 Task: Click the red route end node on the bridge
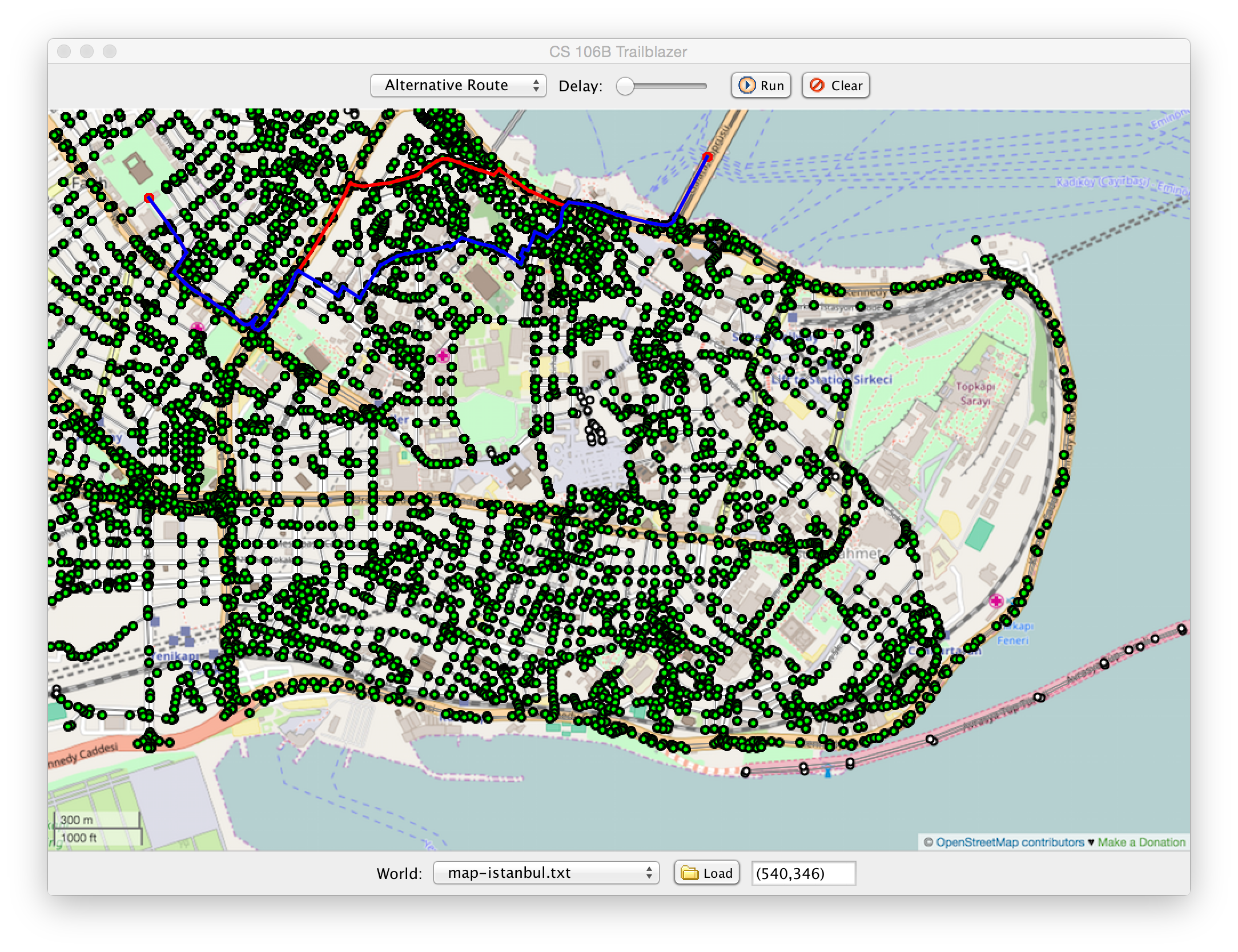click(x=708, y=156)
